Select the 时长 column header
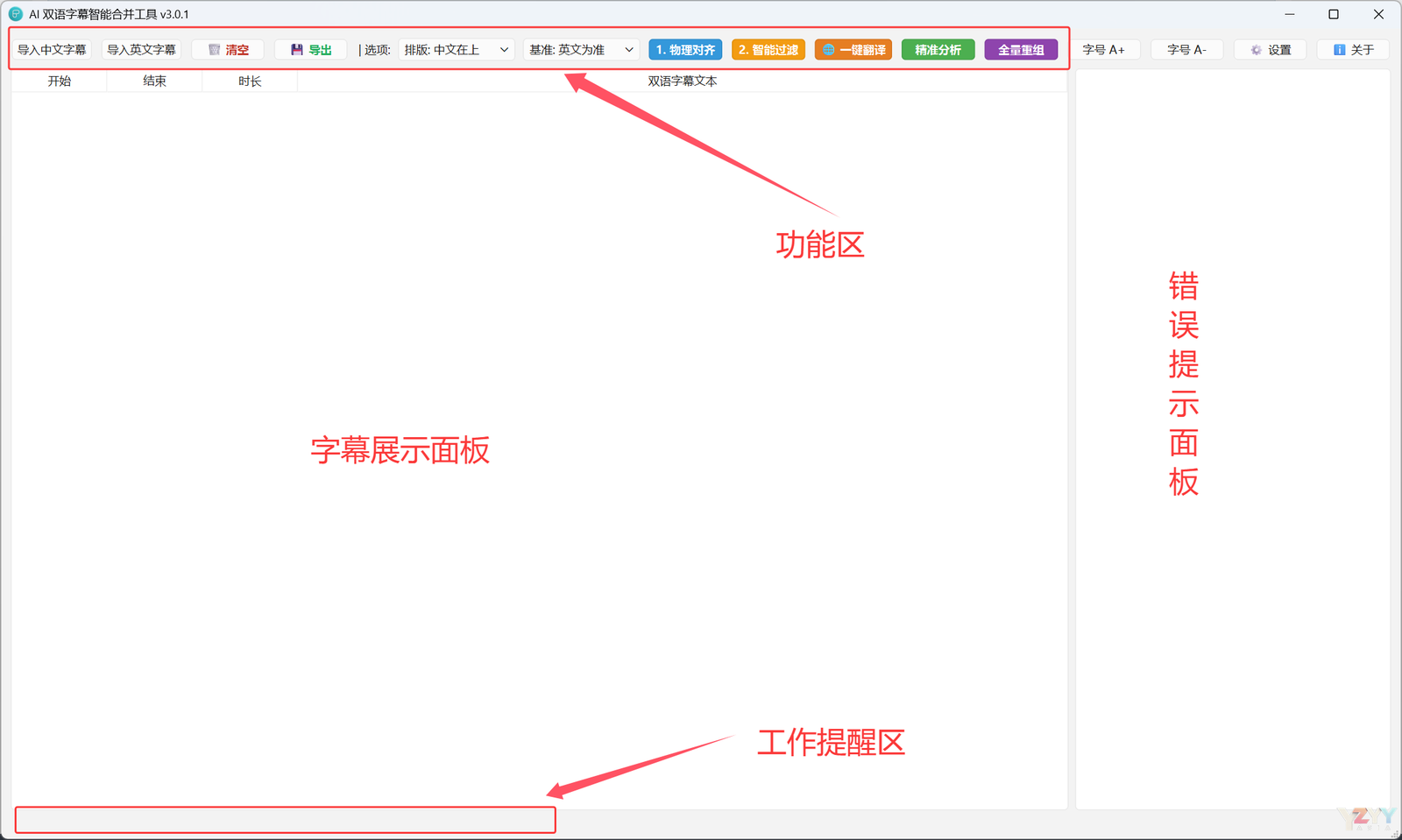 click(250, 81)
